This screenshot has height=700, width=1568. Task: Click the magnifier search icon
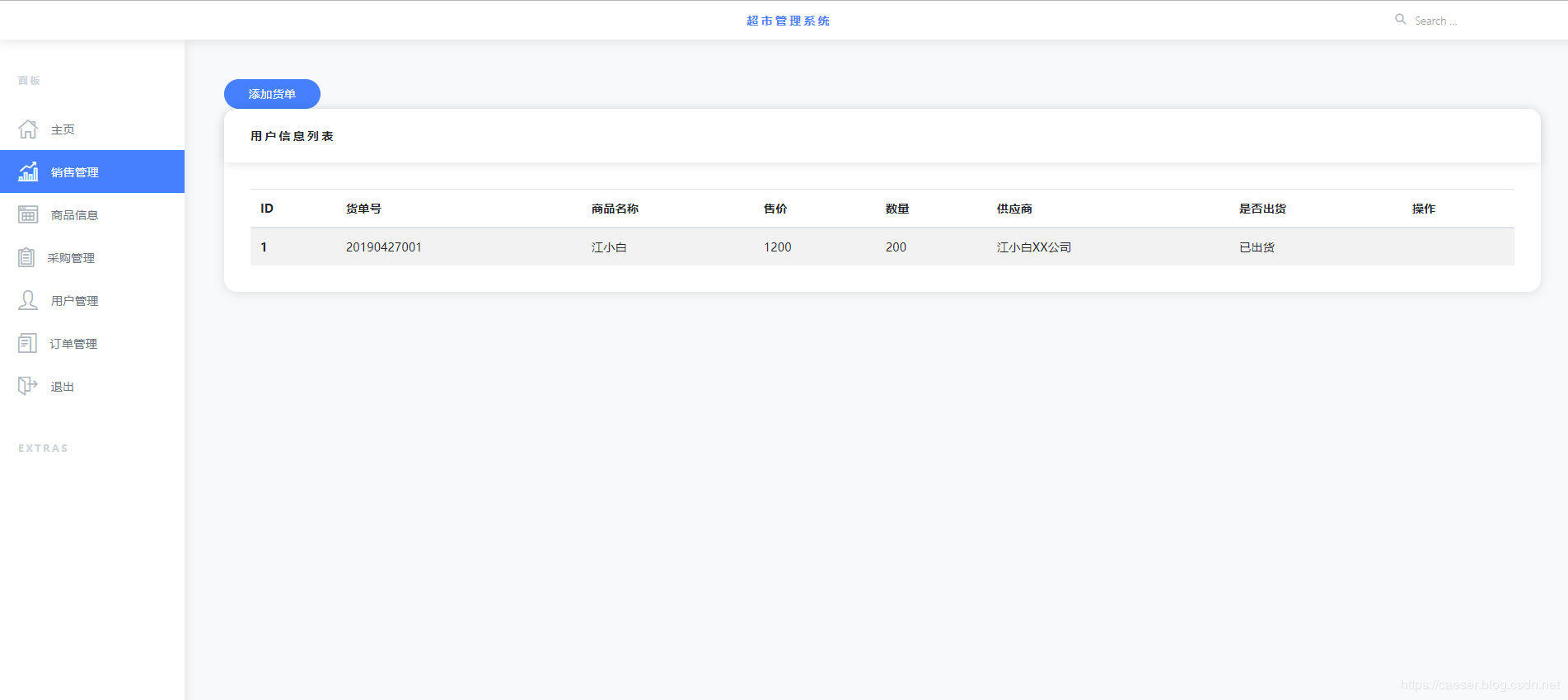click(x=1400, y=20)
